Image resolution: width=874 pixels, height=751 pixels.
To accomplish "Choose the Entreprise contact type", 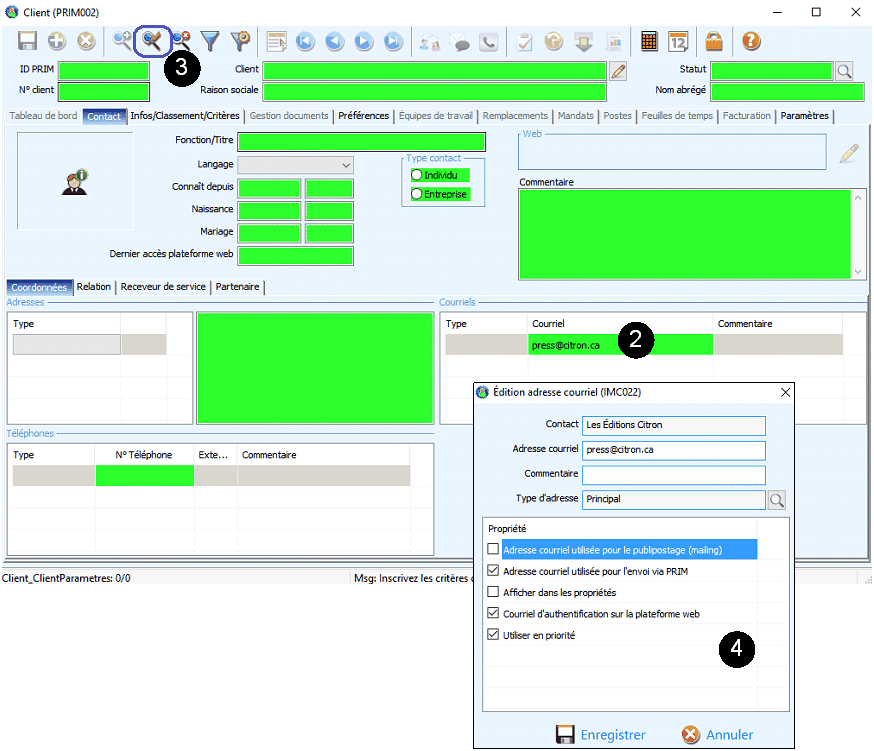I will pos(416,194).
